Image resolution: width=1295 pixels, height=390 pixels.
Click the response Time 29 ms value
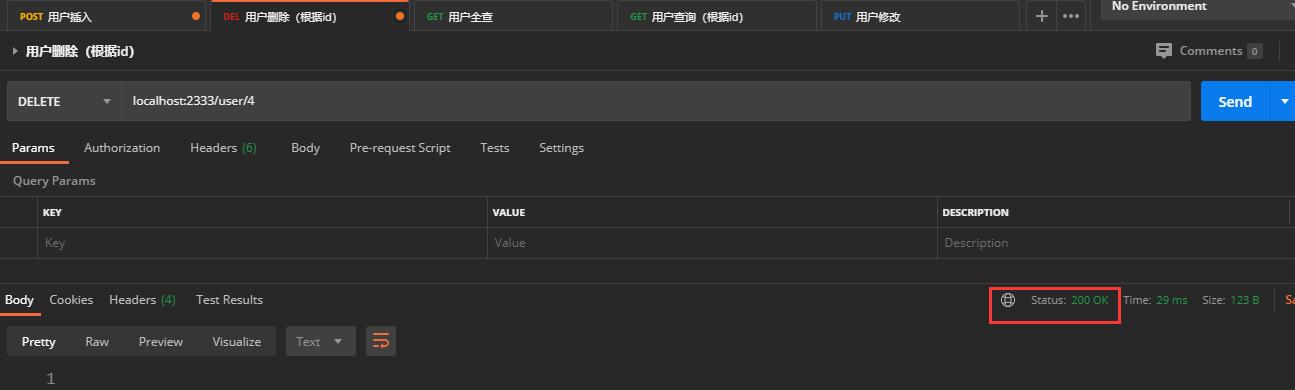pyautogui.click(x=1172, y=300)
